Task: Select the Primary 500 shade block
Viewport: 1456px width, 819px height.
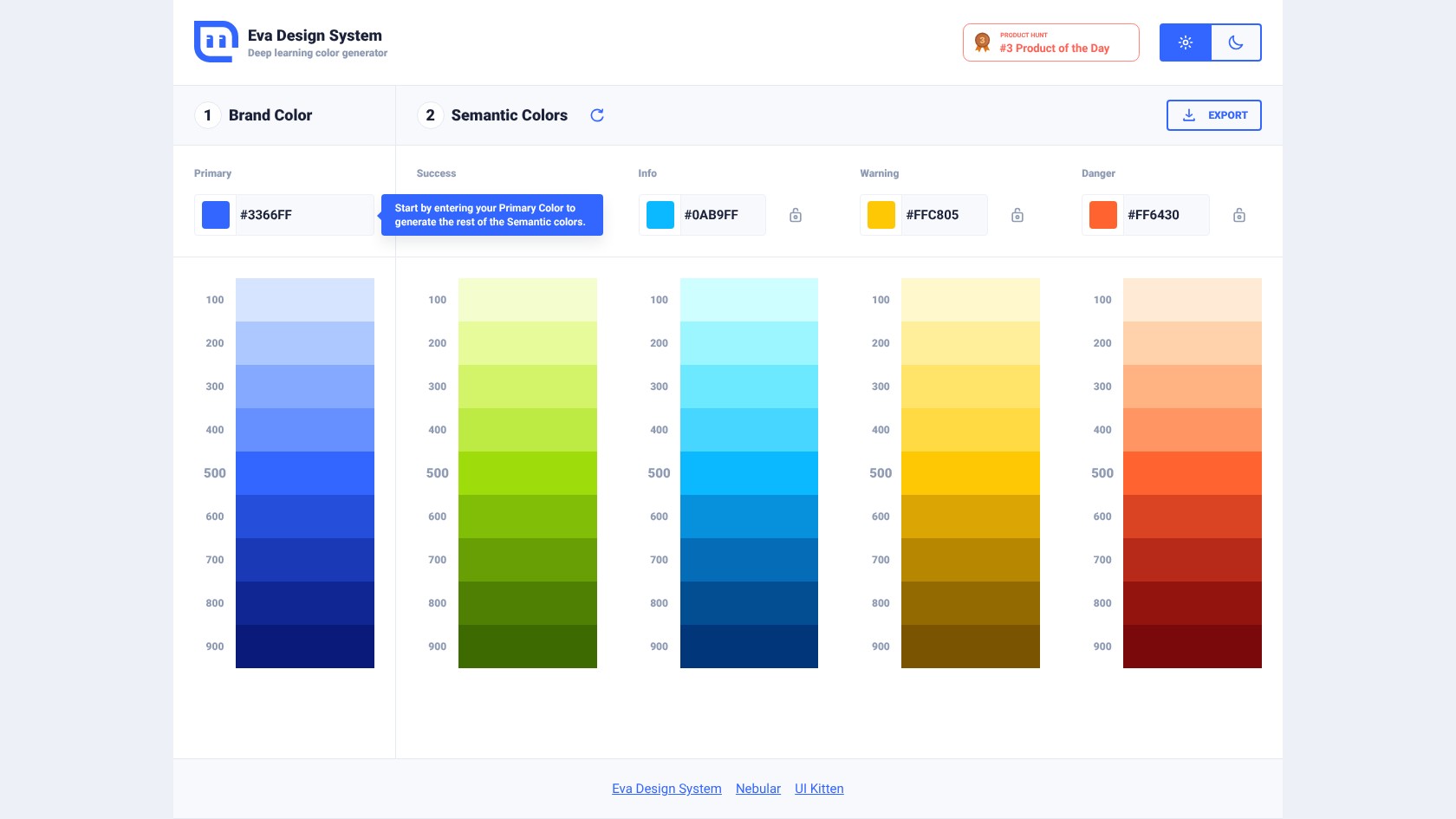Action: point(305,473)
